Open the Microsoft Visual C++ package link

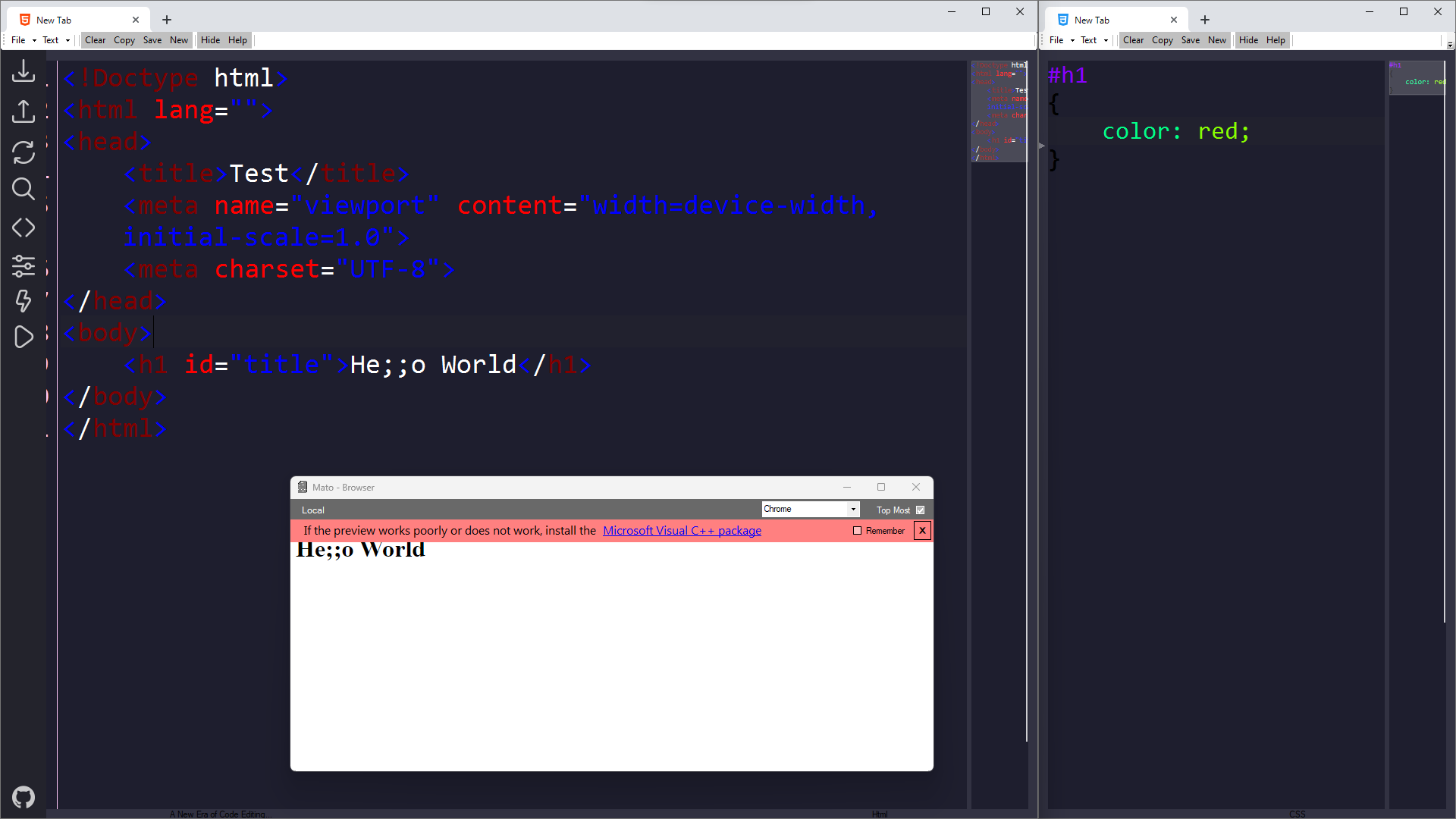coord(682,531)
